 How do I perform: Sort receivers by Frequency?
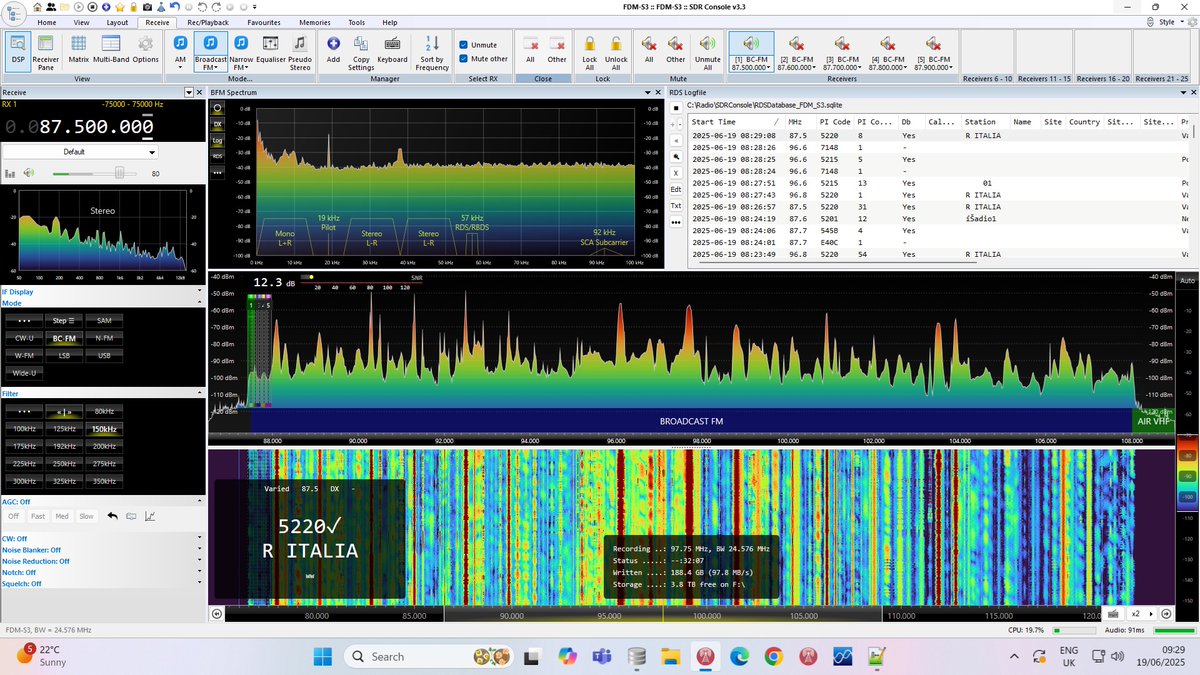pos(432,50)
